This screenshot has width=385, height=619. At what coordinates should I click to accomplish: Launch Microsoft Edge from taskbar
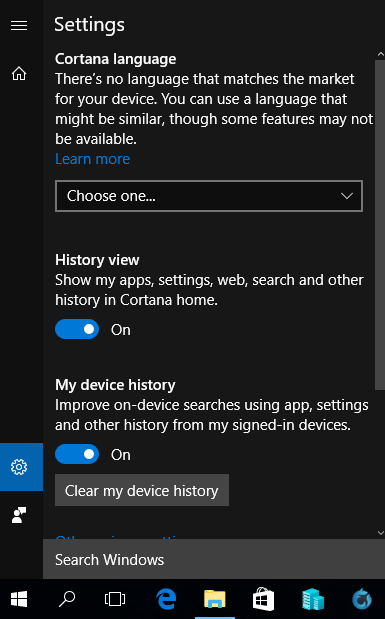[166, 599]
